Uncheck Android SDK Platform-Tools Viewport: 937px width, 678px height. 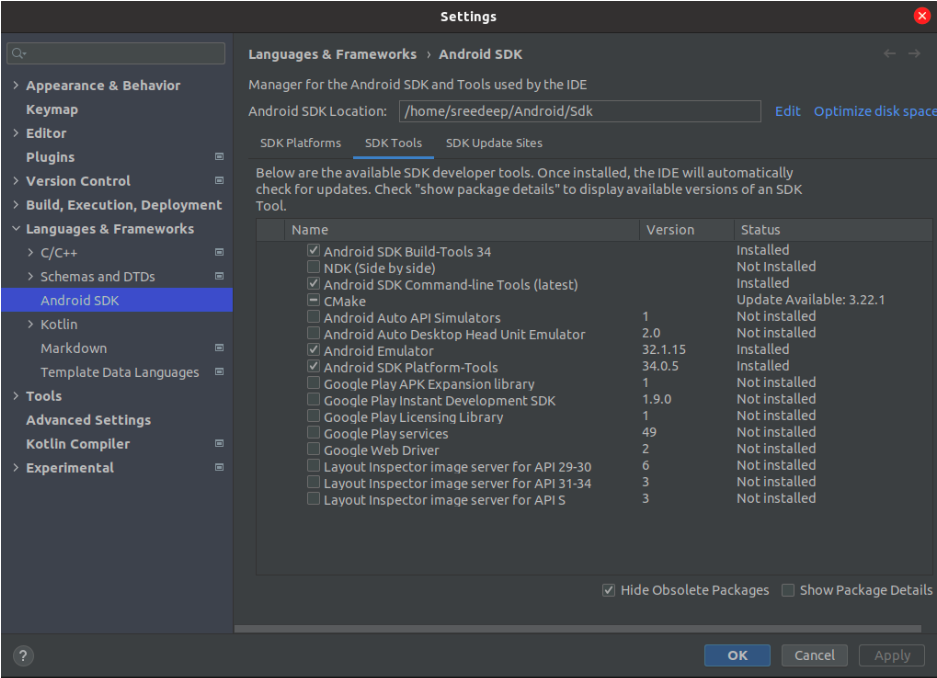click(313, 366)
